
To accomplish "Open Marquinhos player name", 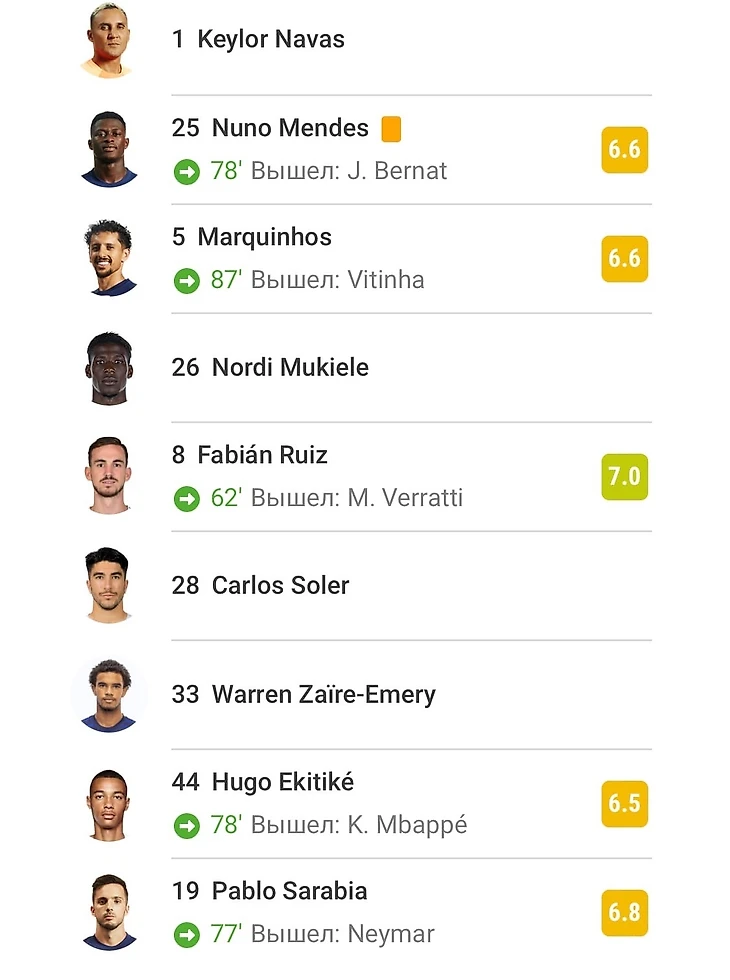I will pyautogui.click(x=264, y=237).
